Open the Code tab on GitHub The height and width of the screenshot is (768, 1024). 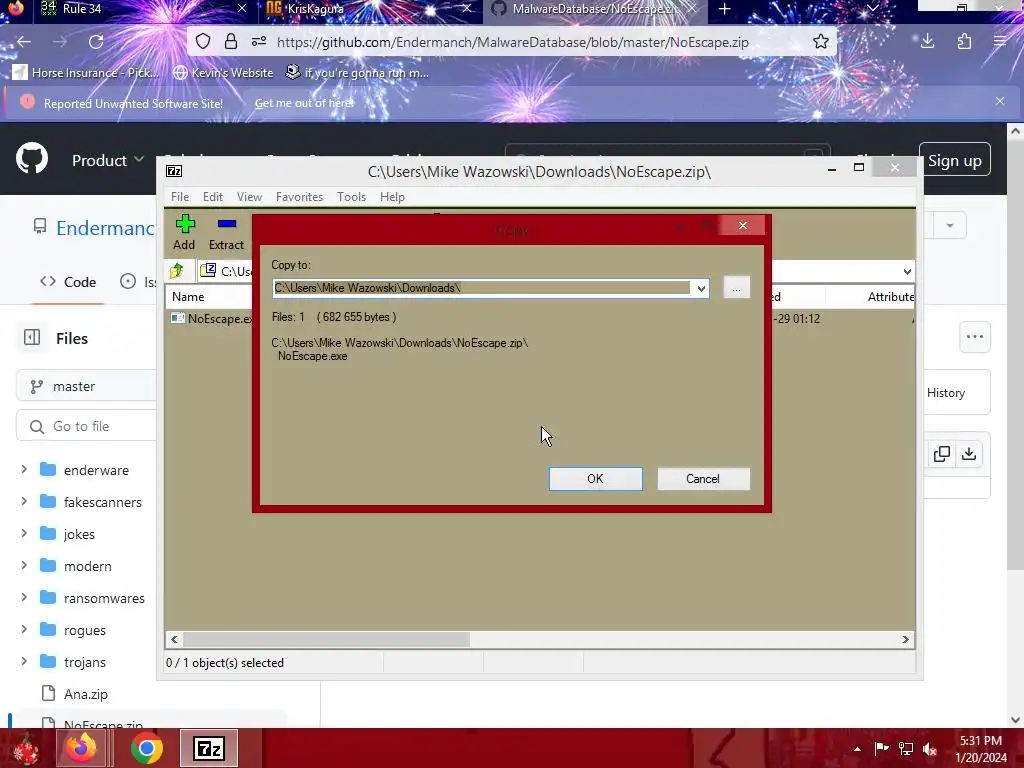[x=68, y=282]
